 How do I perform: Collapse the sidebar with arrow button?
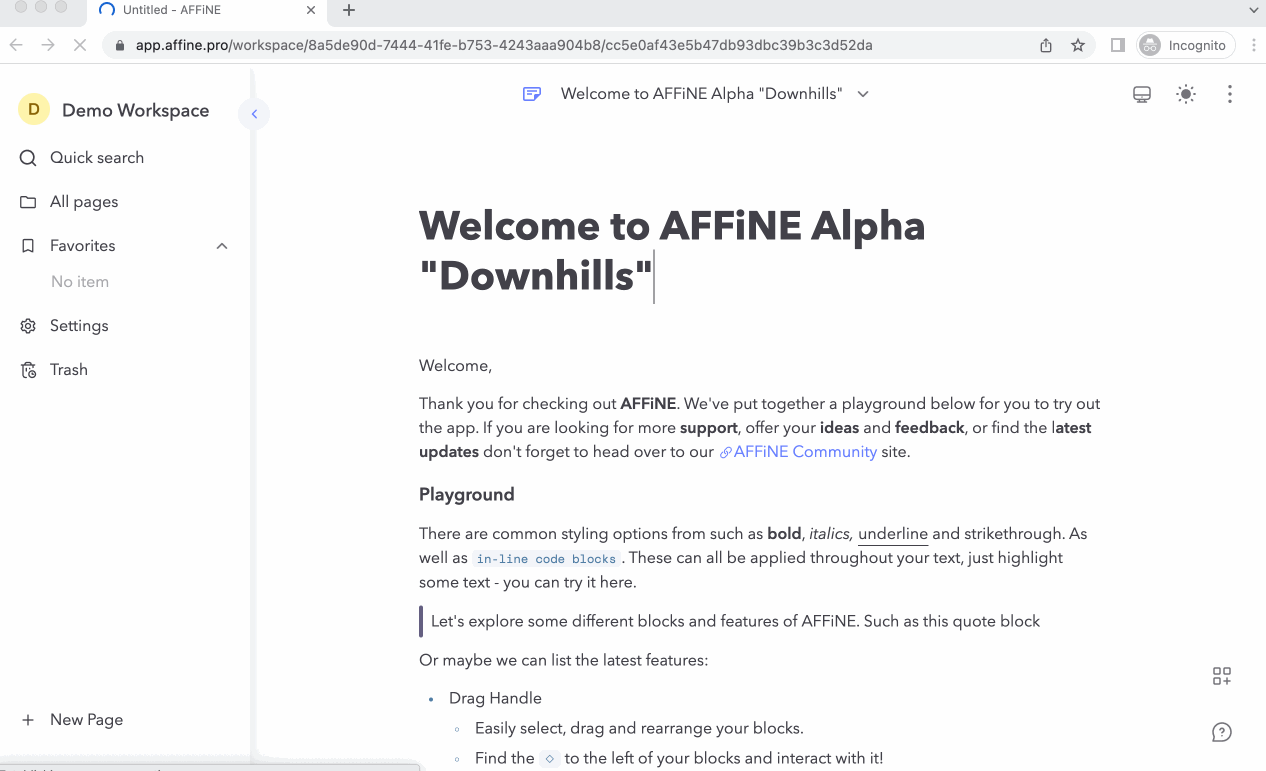(x=254, y=114)
